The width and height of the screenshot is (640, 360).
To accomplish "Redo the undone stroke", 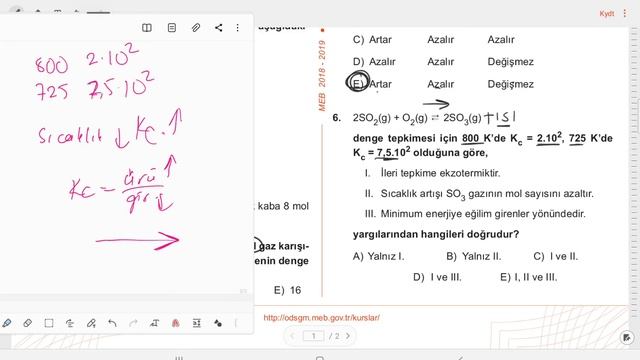I will (x=133, y=323).
